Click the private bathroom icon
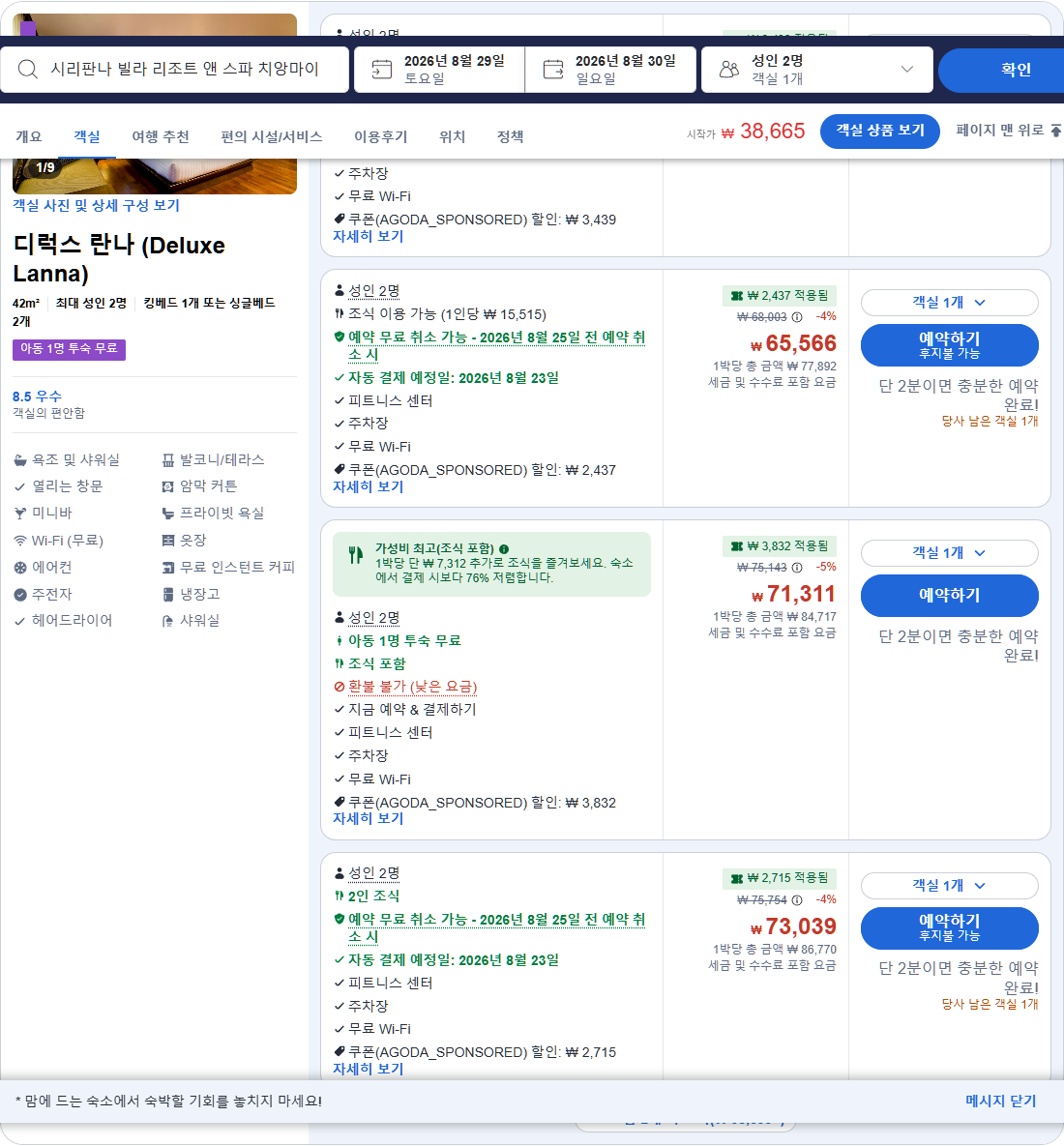The image size is (1064, 1146). [168, 514]
